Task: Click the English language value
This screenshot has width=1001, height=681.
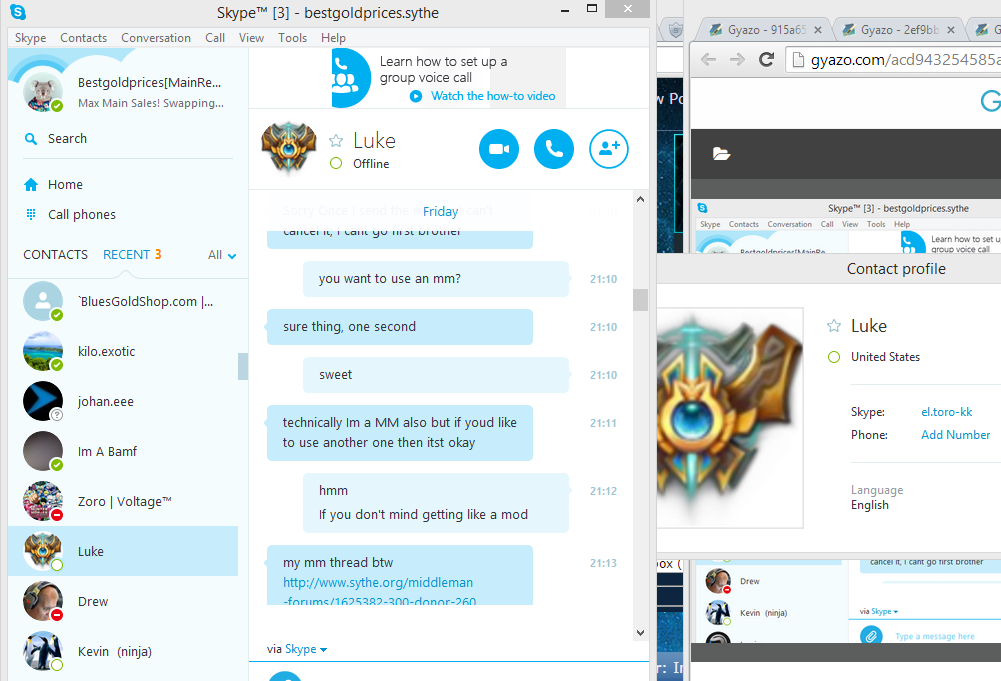Action: point(869,505)
